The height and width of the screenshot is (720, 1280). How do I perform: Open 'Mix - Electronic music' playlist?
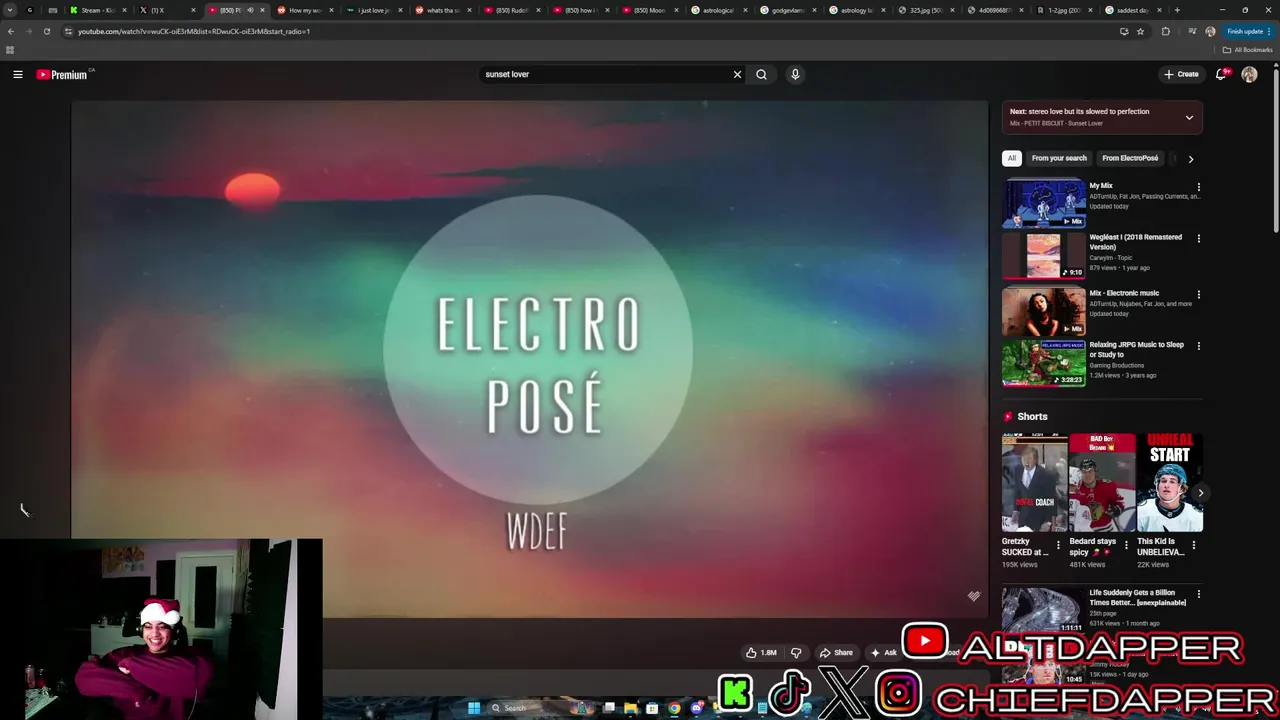pyautogui.click(x=1044, y=311)
